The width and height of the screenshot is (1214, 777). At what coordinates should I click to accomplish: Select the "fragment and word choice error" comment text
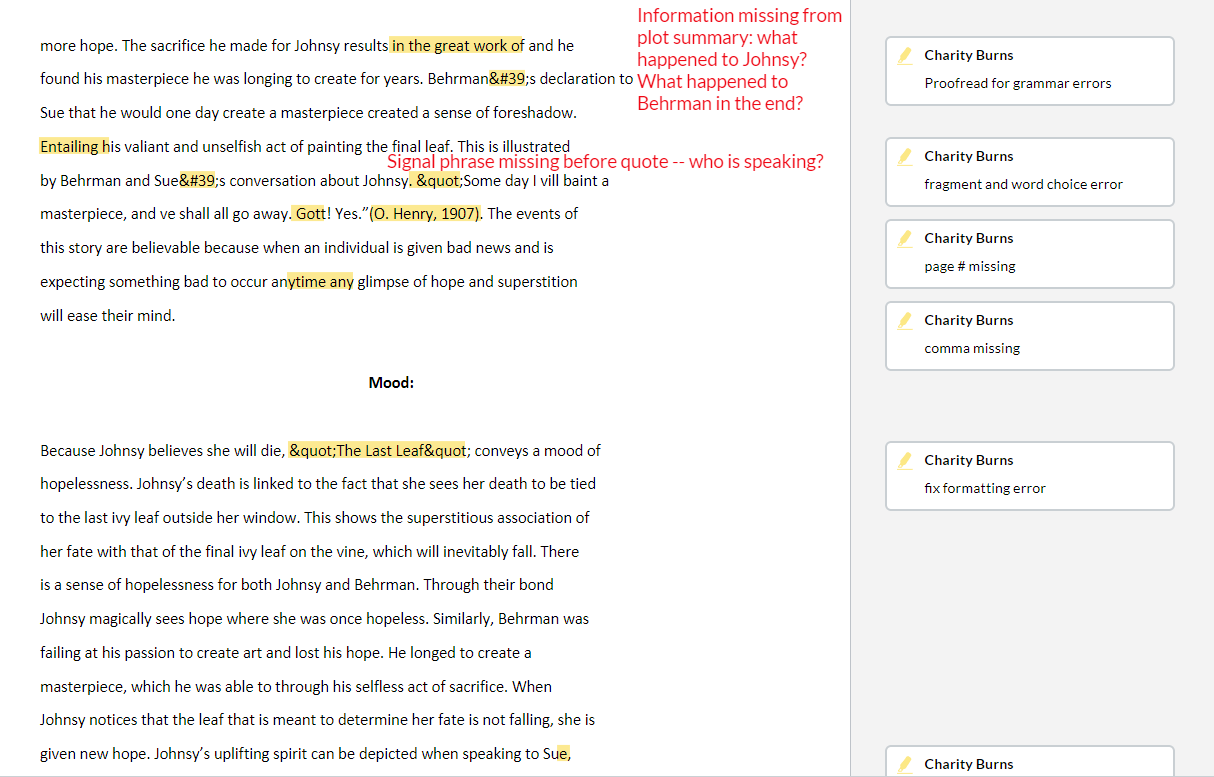[1023, 185]
